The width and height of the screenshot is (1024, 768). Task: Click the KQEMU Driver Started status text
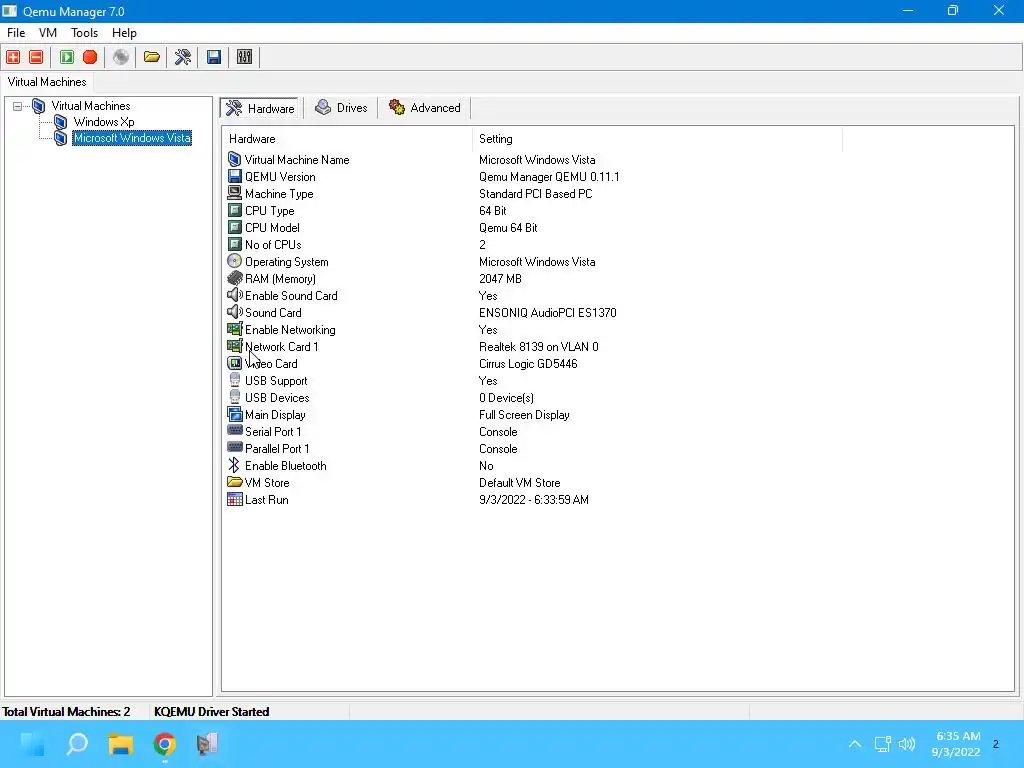[x=212, y=712]
